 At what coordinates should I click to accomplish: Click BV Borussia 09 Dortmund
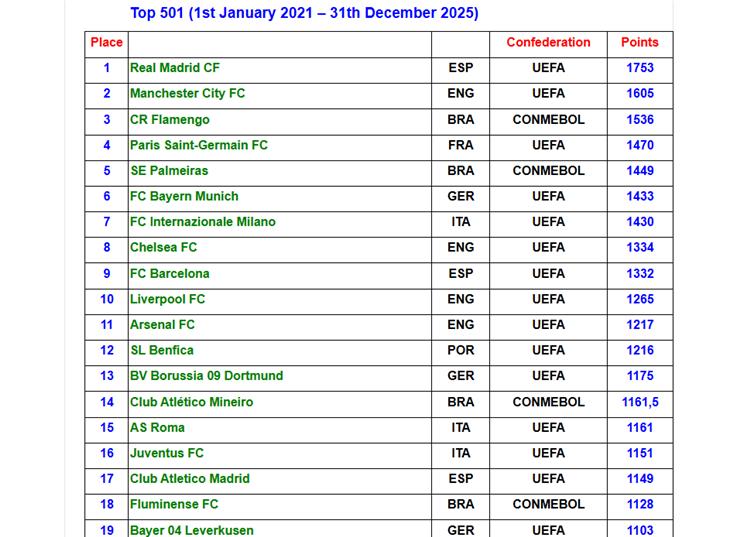click(206, 376)
